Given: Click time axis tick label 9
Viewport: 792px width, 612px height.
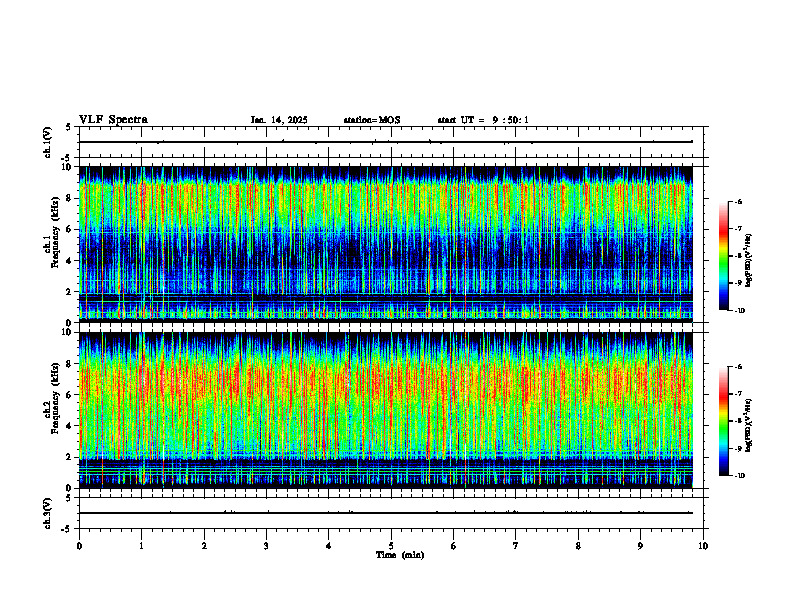Looking at the screenshot, I should pos(640,546).
